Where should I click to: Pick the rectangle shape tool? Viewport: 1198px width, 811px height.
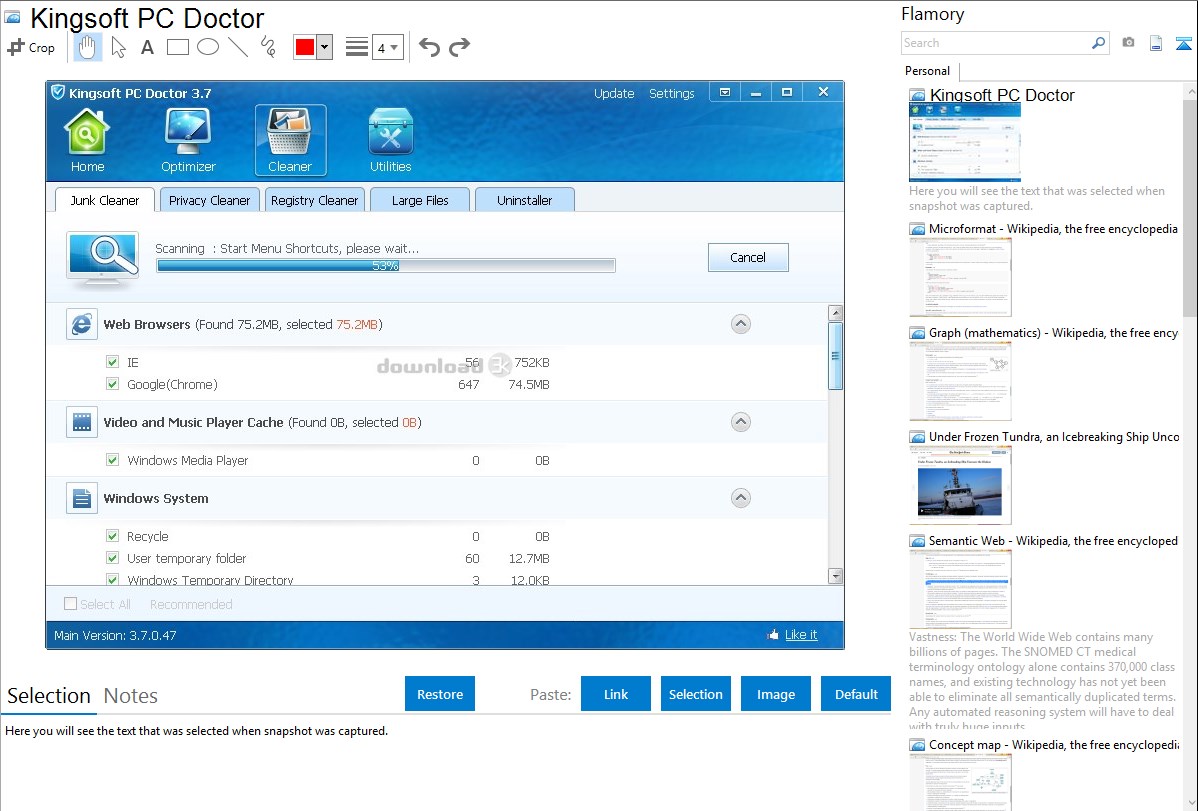(x=177, y=47)
